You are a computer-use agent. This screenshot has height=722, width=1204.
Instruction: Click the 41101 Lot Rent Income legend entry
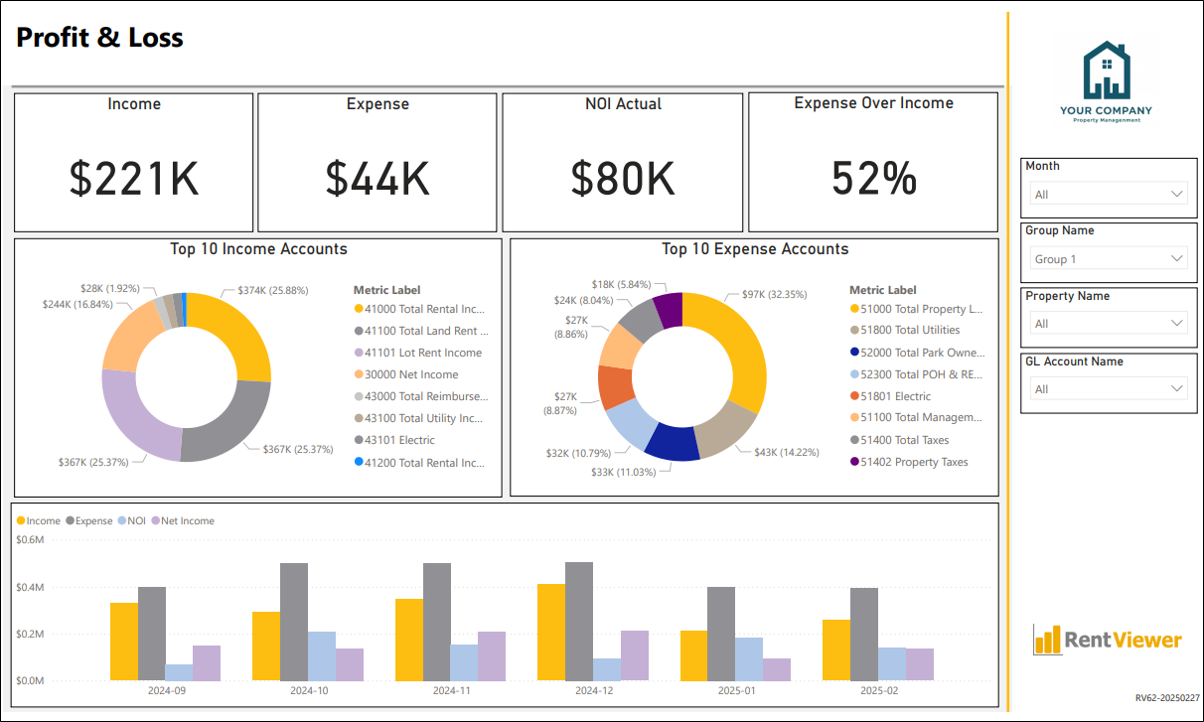417,353
